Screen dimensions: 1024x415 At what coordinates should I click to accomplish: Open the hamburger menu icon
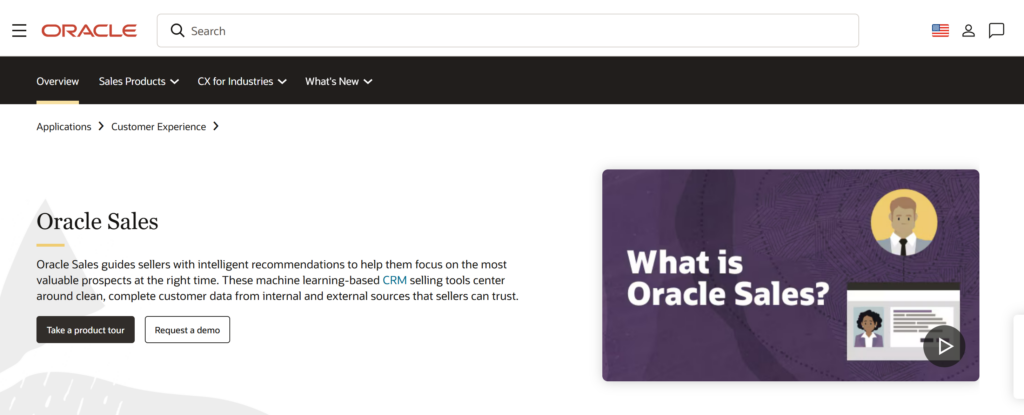click(19, 31)
